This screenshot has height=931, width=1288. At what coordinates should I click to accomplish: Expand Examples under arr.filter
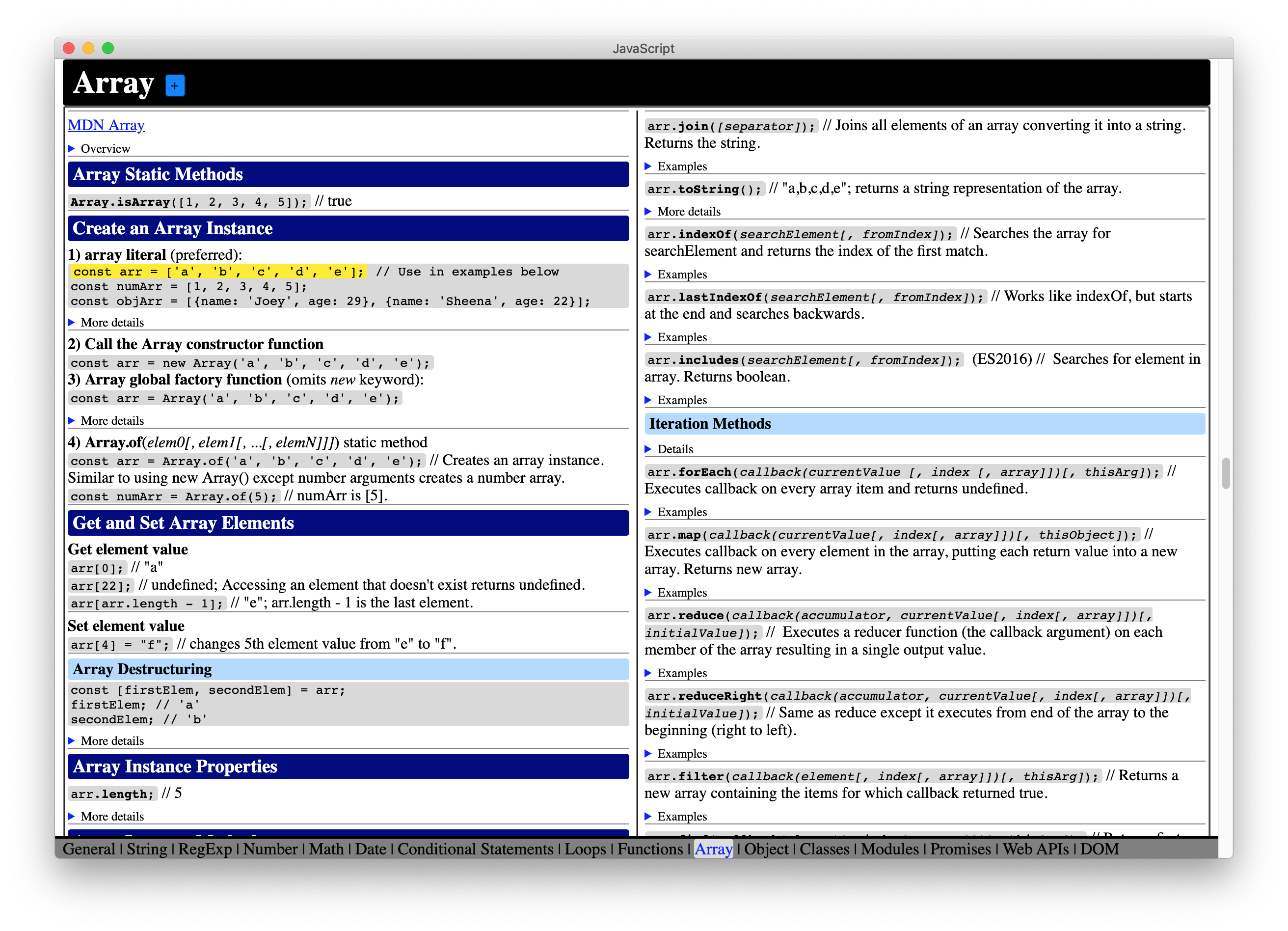(x=648, y=817)
